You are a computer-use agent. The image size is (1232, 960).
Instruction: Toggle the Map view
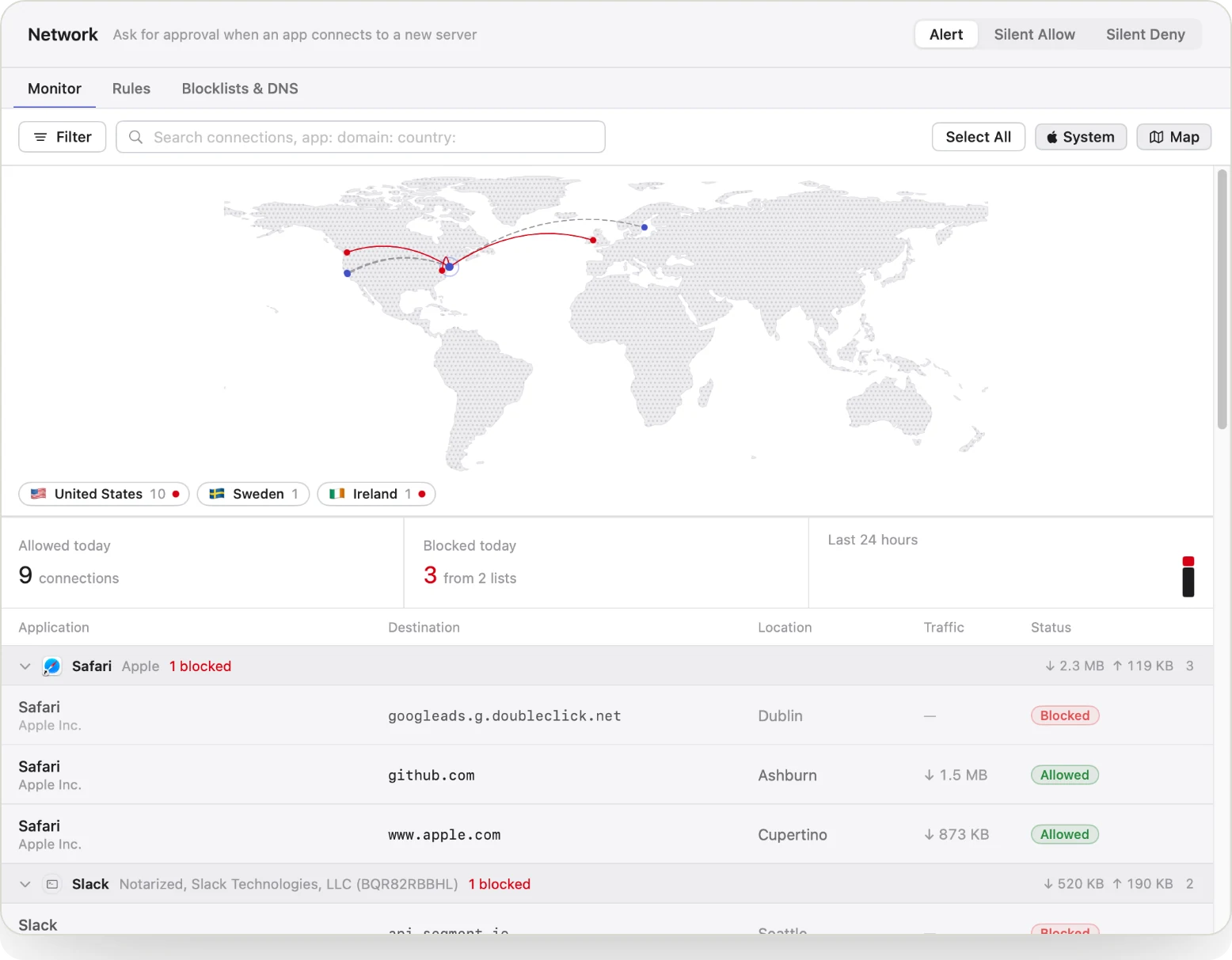click(1173, 137)
